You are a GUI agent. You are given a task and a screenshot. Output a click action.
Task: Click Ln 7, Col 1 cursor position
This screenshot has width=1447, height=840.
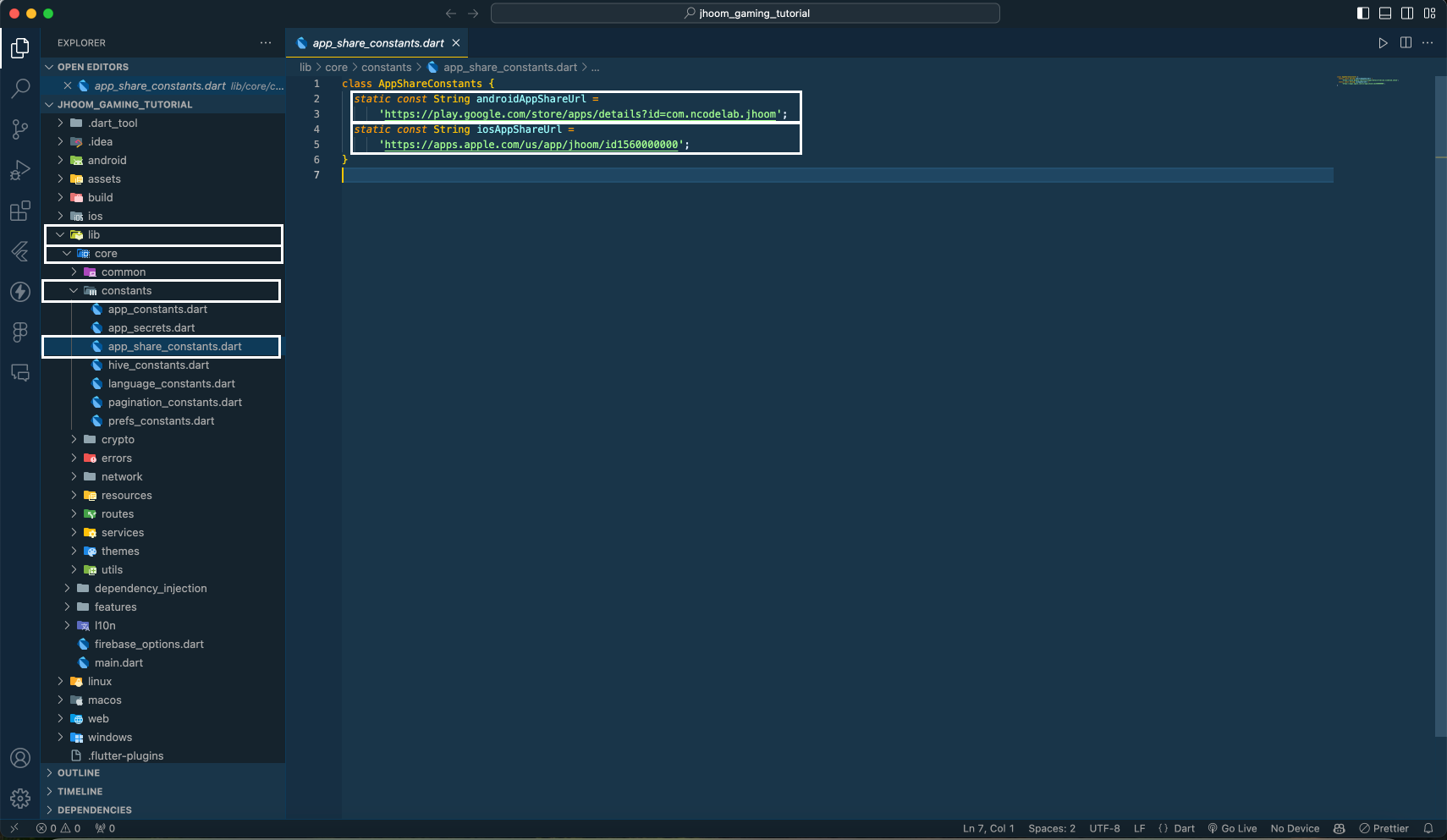tap(988, 829)
